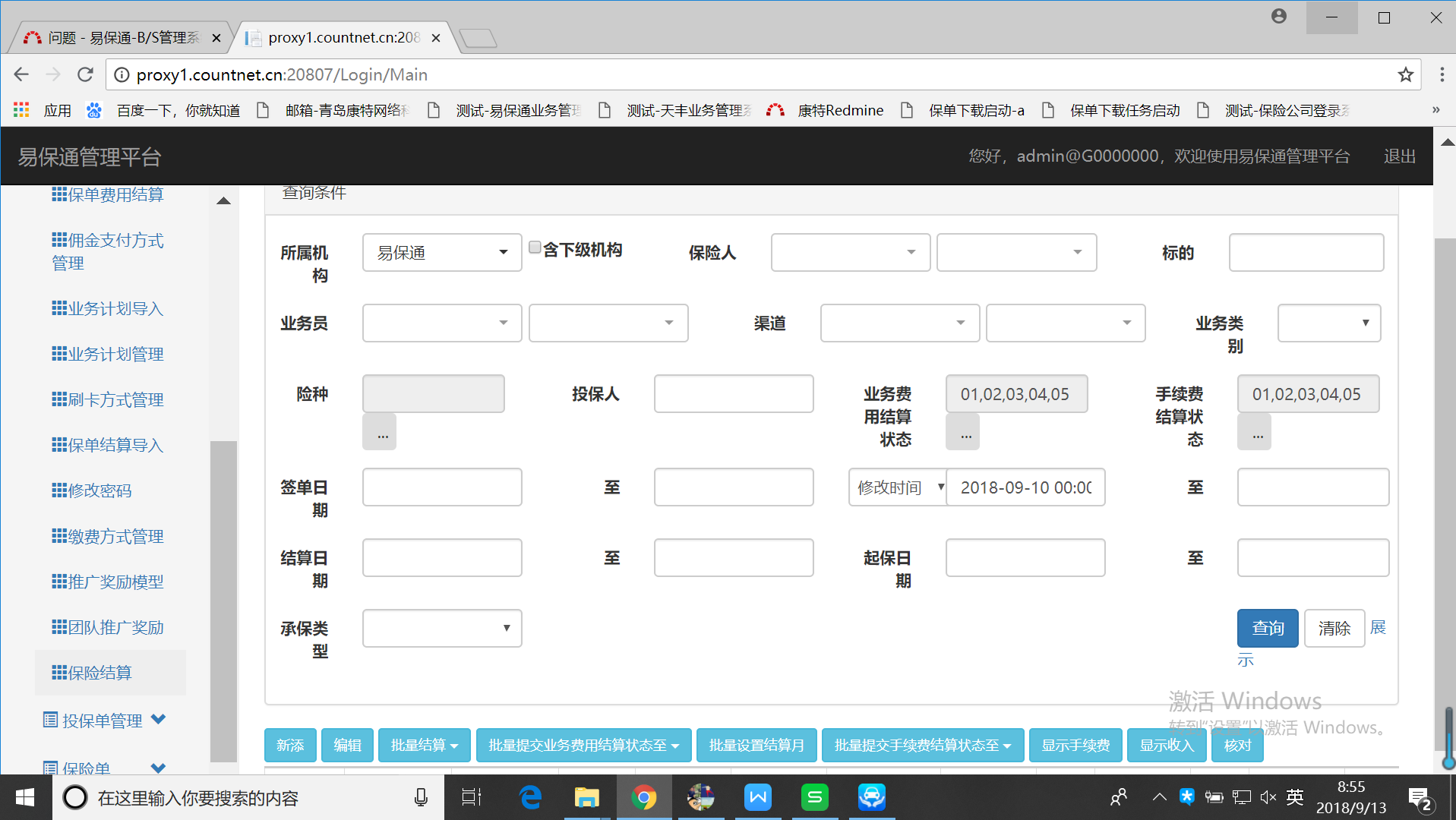Click the page scrollbar up arrow

1448,142
